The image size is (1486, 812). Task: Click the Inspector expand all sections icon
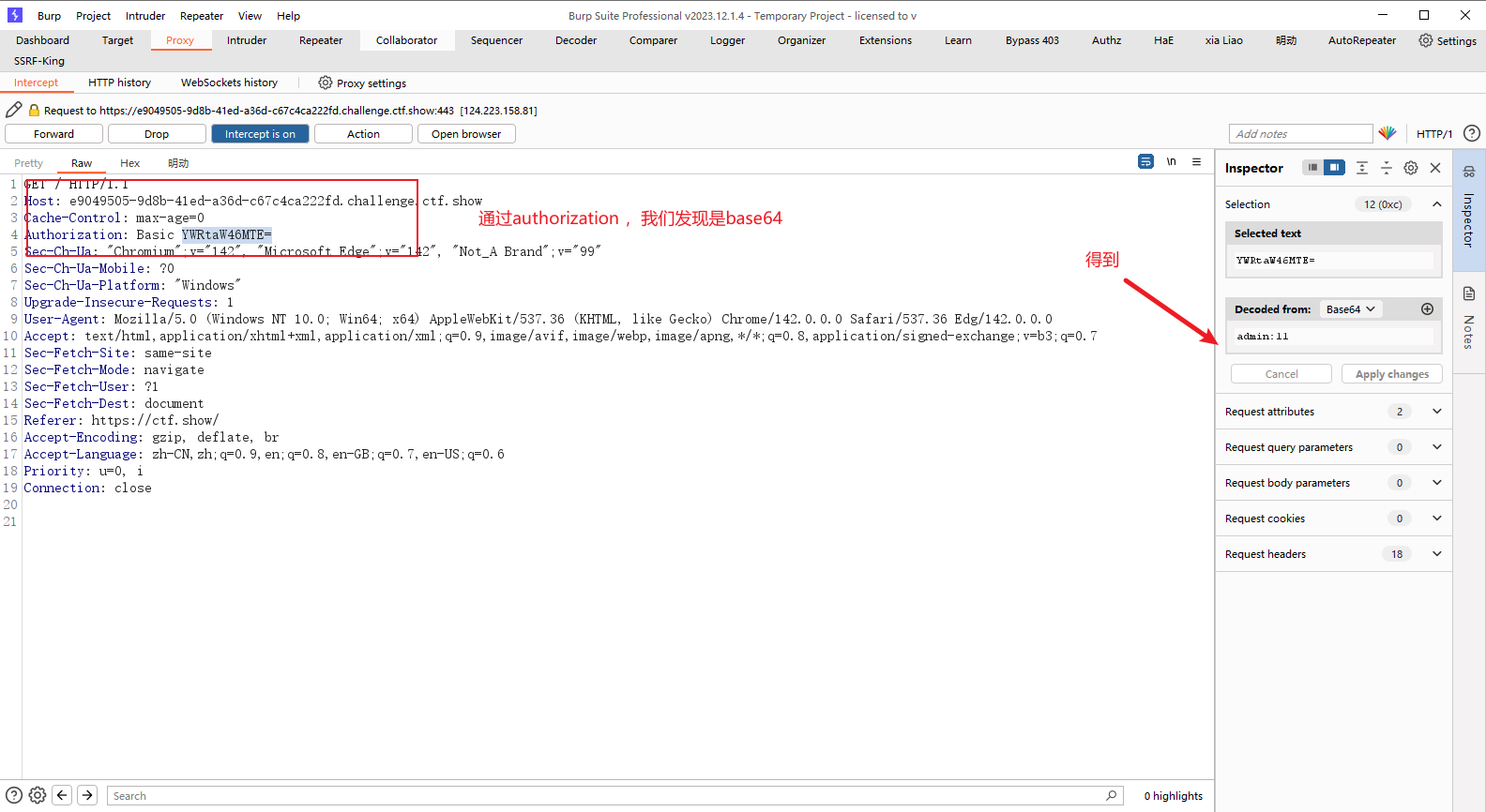click(1362, 168)
